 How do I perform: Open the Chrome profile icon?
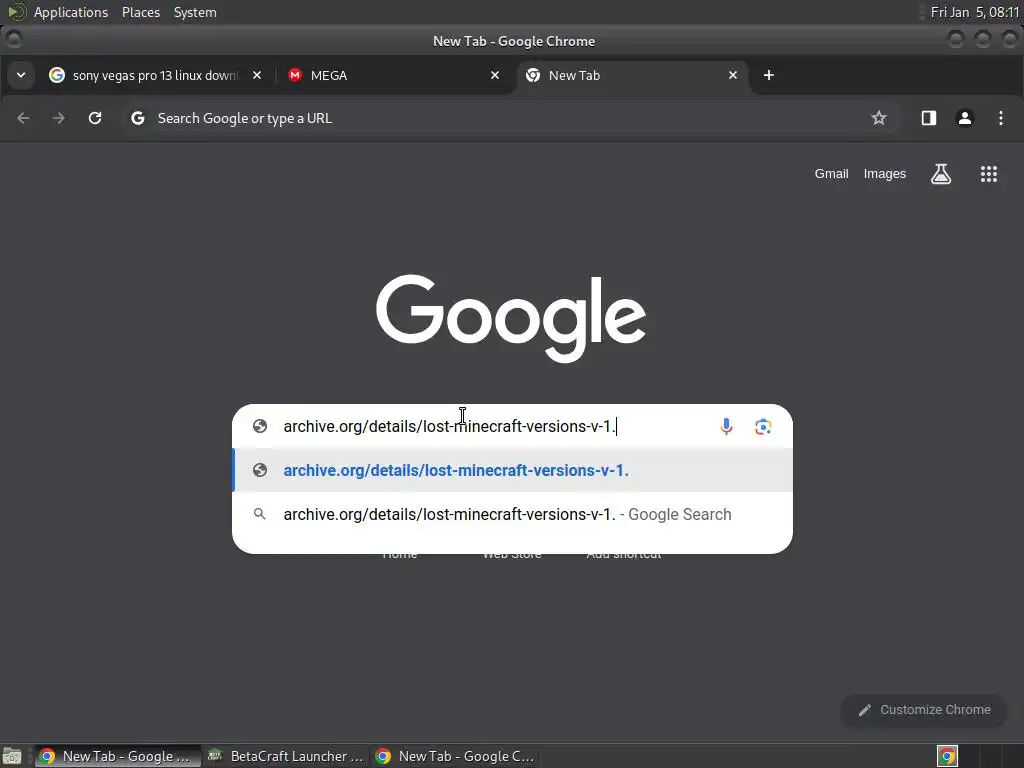tap(965, 118)
